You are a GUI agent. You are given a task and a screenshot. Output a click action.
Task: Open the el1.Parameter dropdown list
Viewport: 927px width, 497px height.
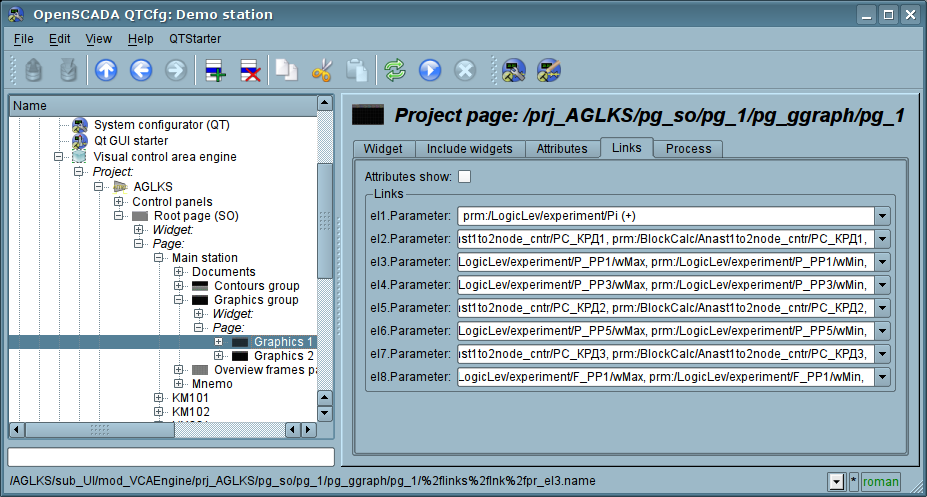tap(882, 215)
